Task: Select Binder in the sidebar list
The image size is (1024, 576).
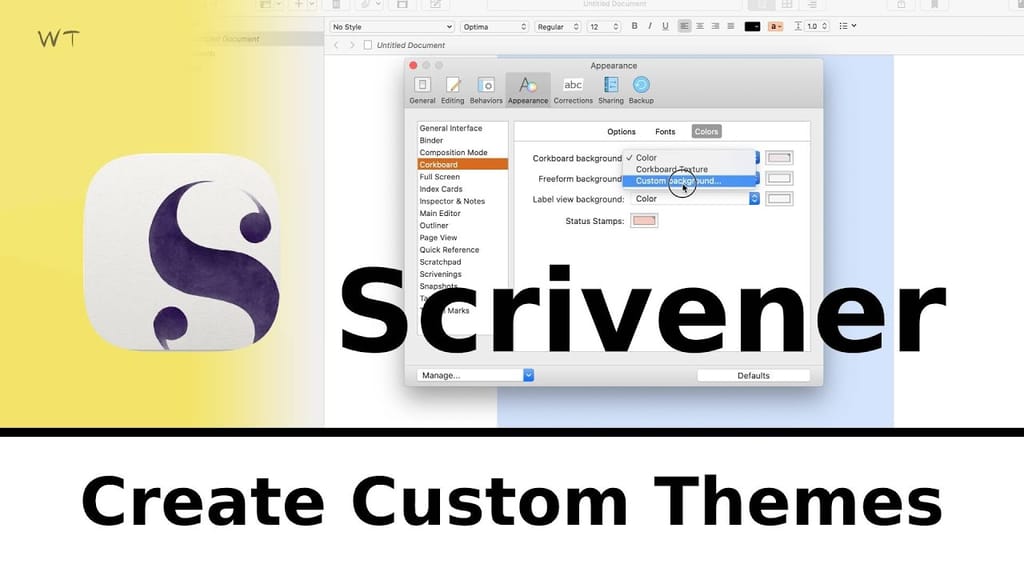Action: click(462, 140)
